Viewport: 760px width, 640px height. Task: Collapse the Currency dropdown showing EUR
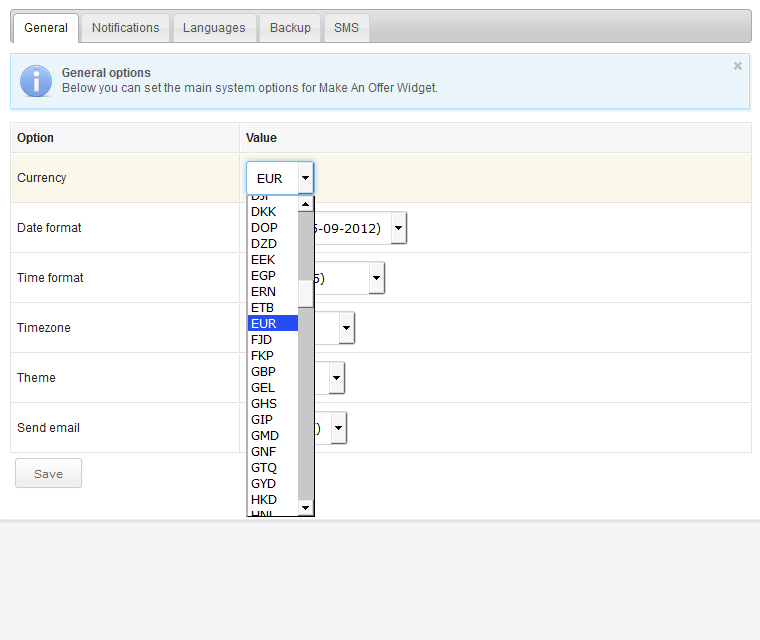point(280,178)
